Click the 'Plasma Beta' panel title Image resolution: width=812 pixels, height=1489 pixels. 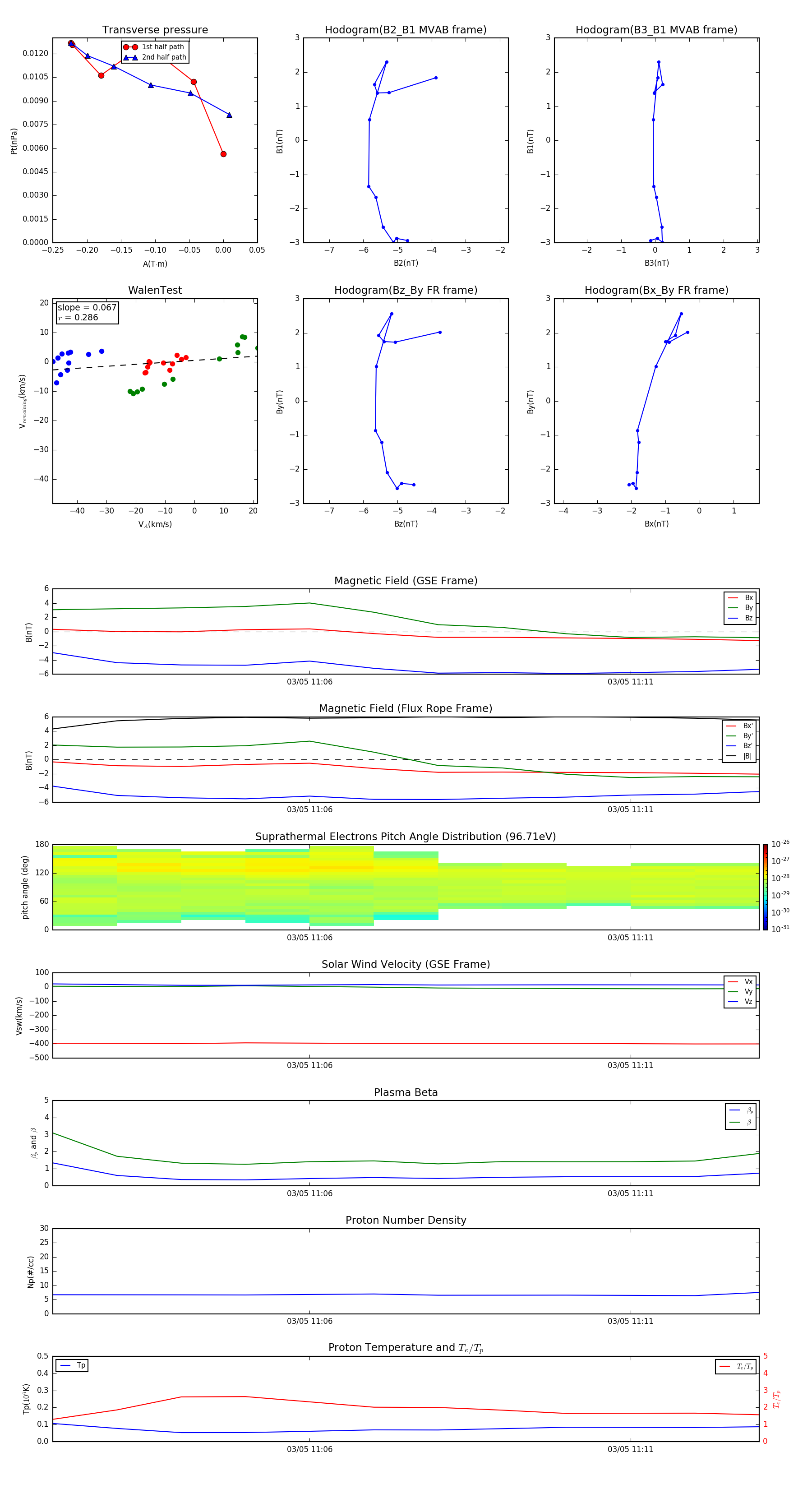pos(406,1092)
